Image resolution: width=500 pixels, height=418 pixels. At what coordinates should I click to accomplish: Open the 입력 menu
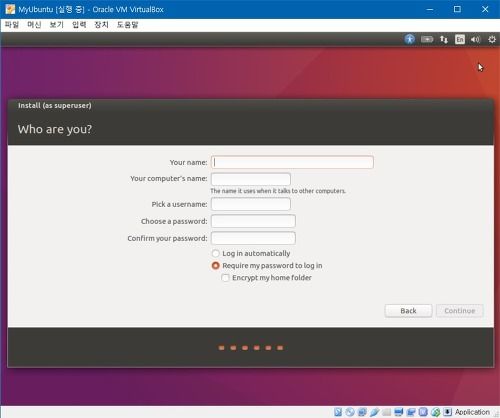point(79,24)
